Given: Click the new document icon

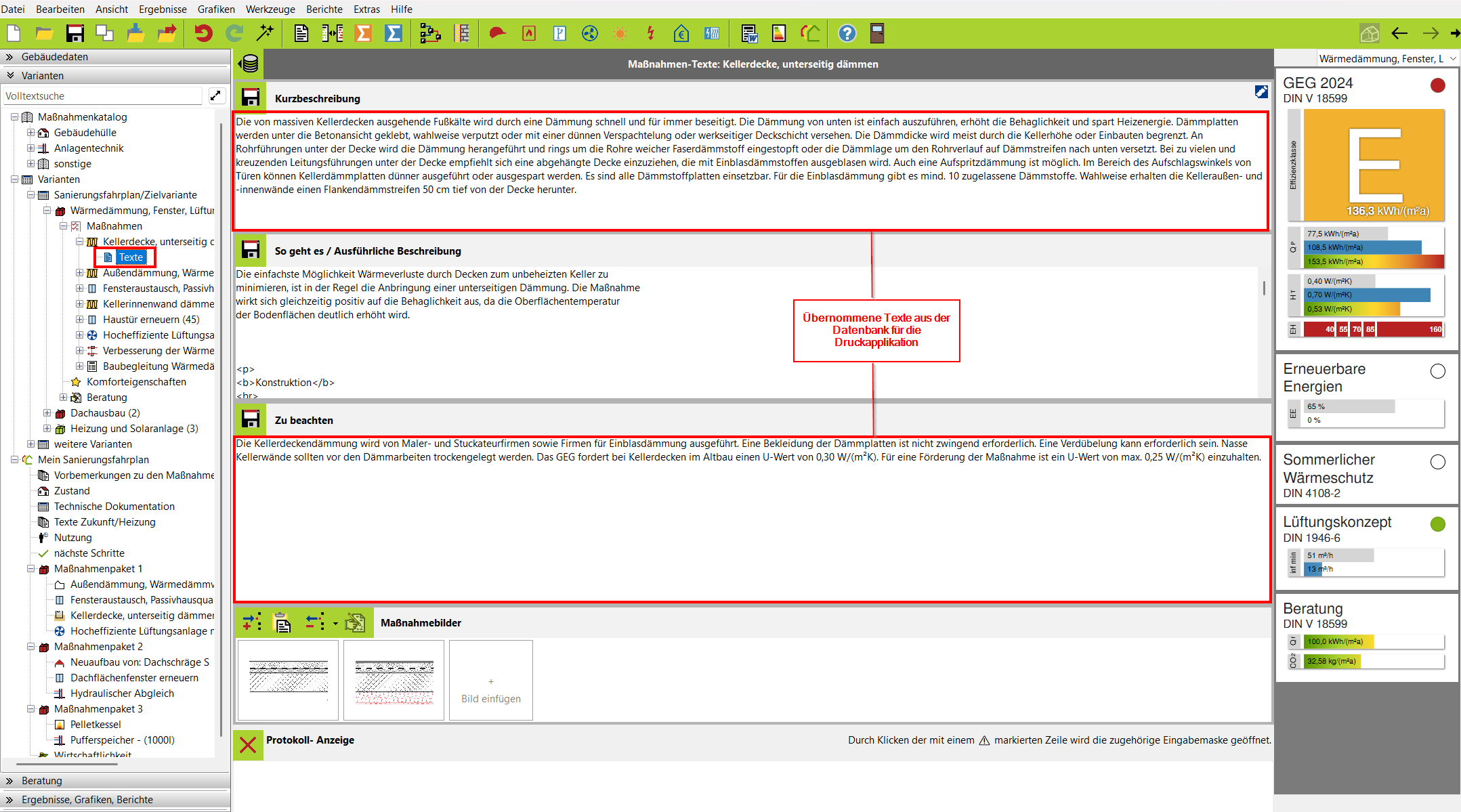Looking at the screenshot, I should [x=14, y=33].
